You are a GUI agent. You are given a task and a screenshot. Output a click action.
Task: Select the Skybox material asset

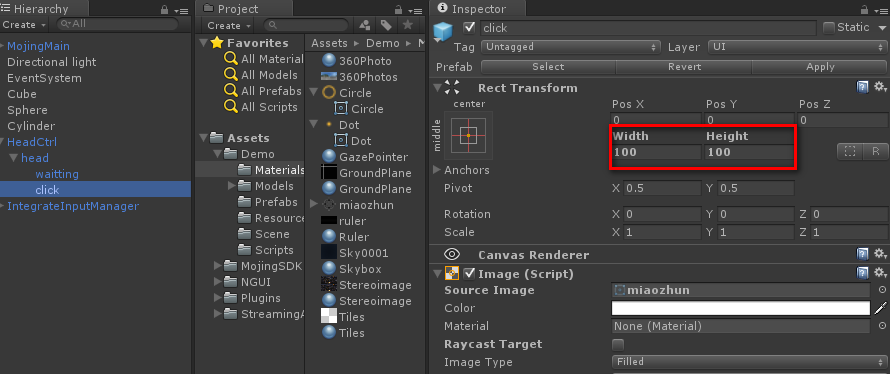pyautogui.click(x=329, y=268)
